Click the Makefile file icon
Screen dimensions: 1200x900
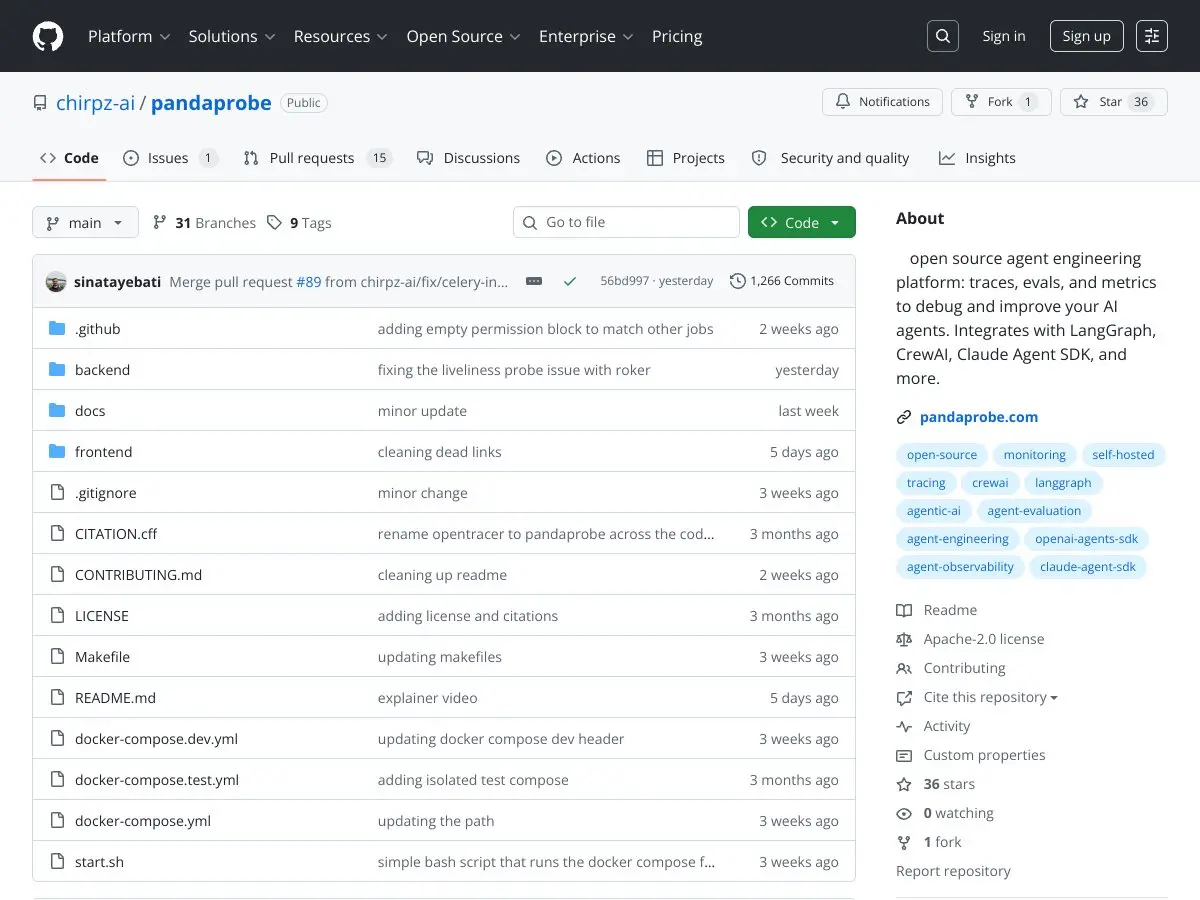[57, 657]
